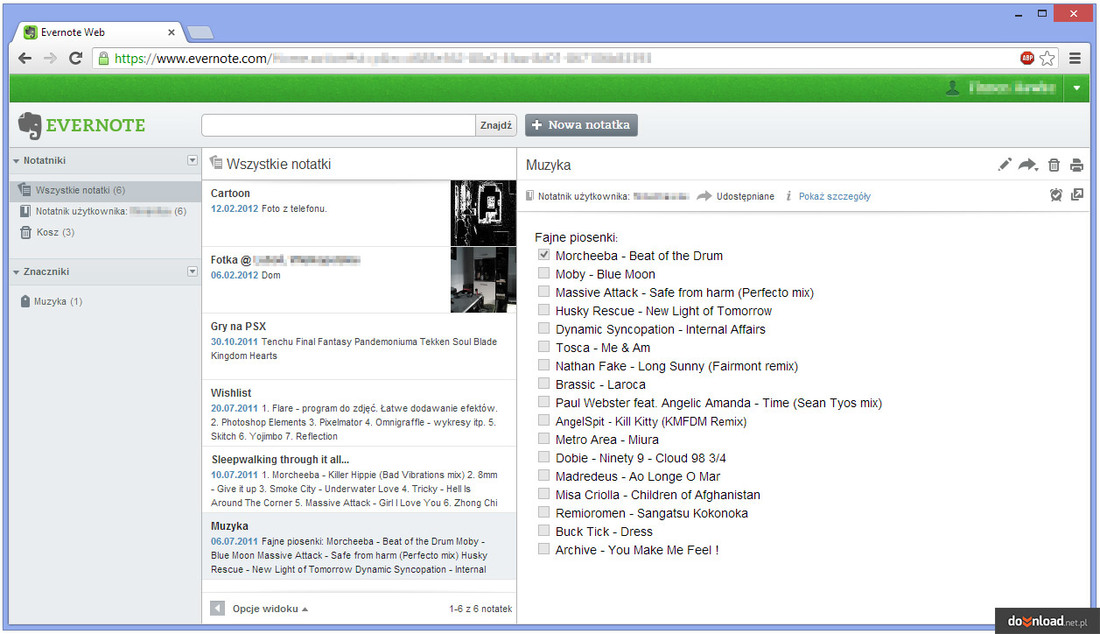The width and height of the screenshot is (1100, 634).
Task: Delete the Muzyka note with trash icon
Action: (1054, 165)
